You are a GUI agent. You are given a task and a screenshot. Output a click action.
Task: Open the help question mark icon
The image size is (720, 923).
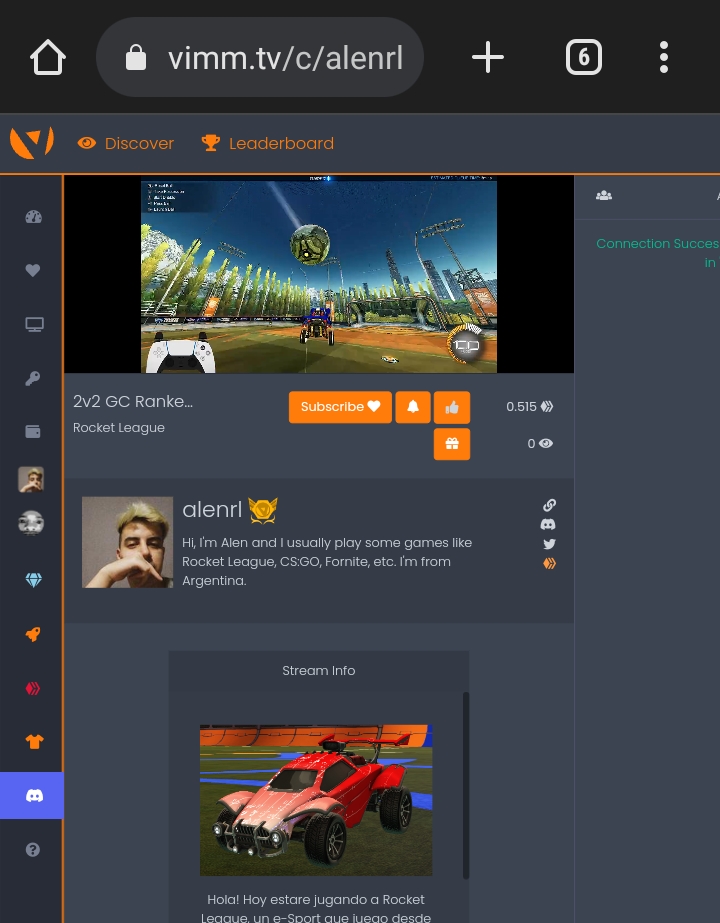point(33,849)
